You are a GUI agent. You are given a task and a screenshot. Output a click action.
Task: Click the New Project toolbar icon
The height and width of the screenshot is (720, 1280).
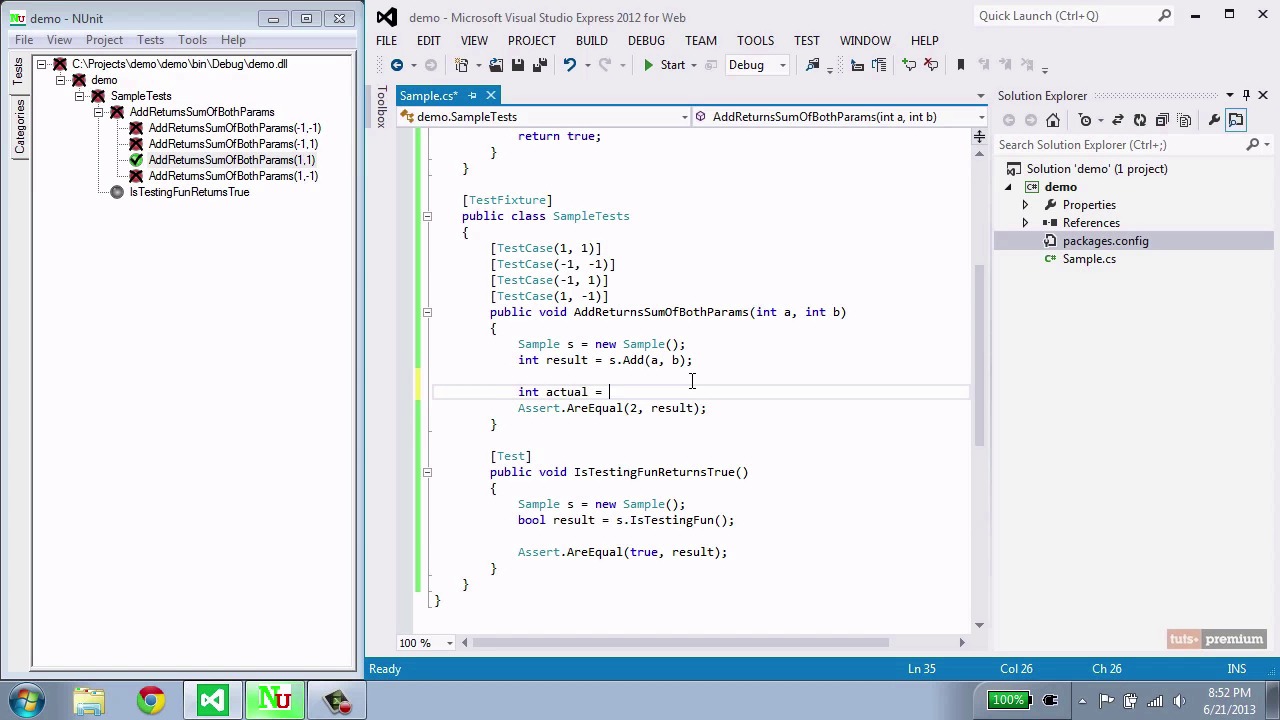(x=462, y=65)
